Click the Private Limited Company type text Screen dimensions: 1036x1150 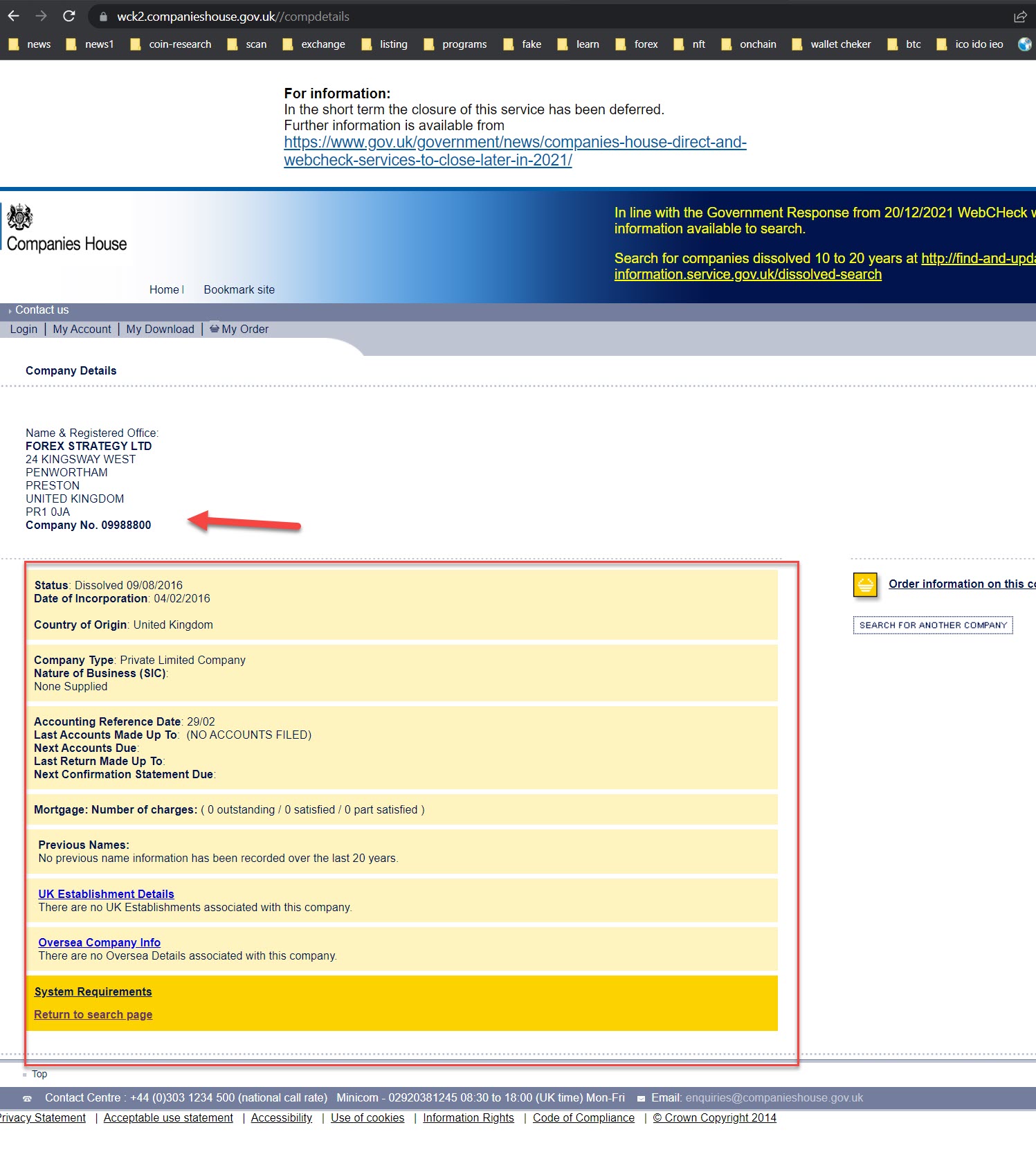click(x=183, y=660)
